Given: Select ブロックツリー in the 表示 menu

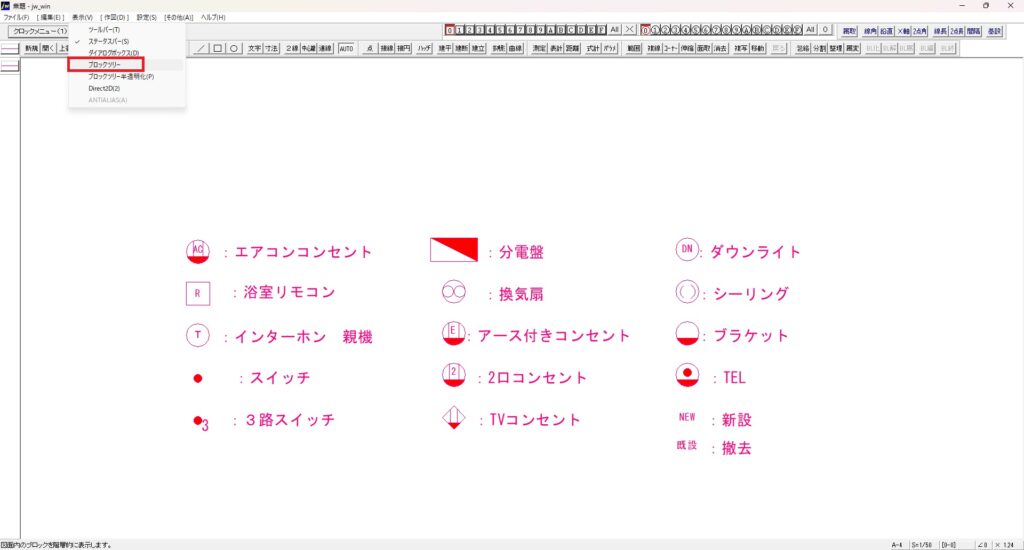Looking at the screenshot, I should (x=105, y=64).
